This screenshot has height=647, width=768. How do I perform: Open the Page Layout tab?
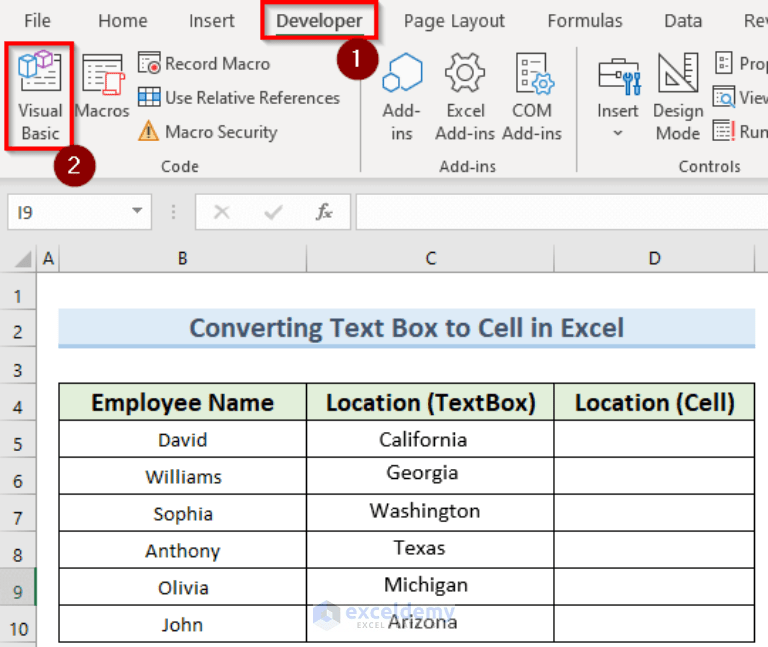point(454,21)
